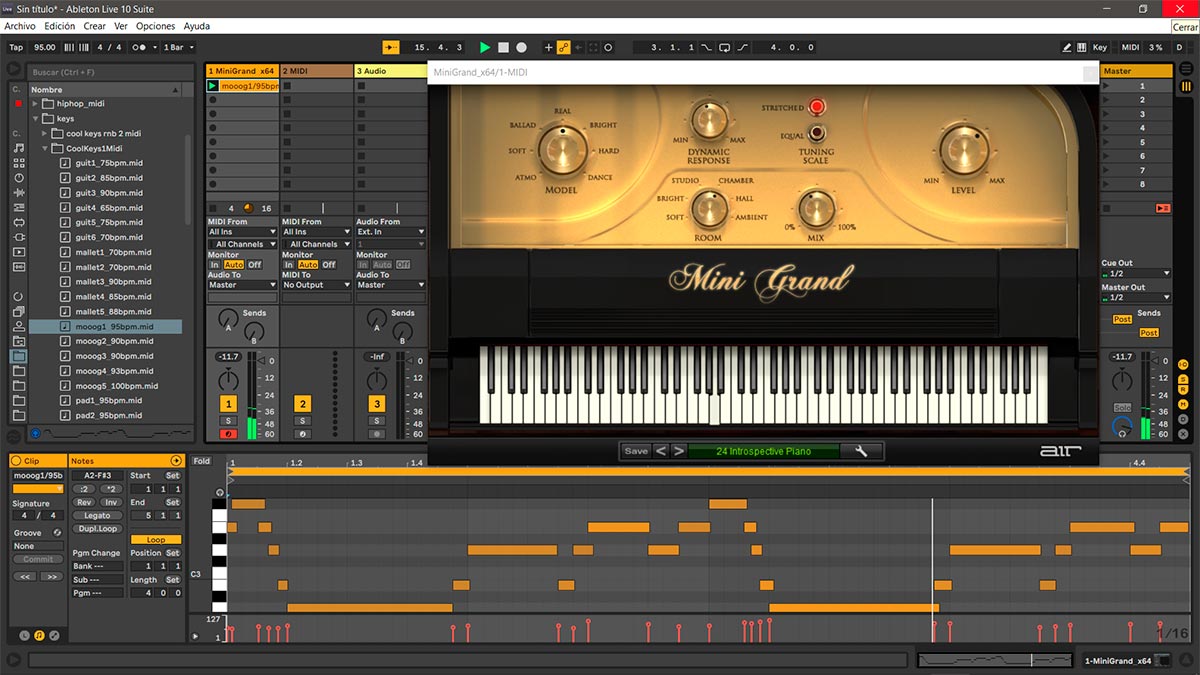Click the automation arm button

click(x=563, y=47)
